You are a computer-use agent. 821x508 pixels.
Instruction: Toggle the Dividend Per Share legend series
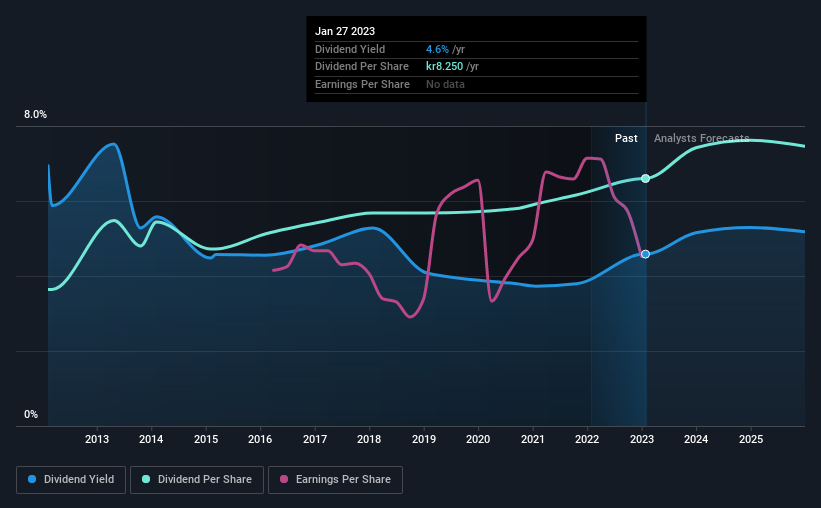pyautogui.click(x=197, y=480)
